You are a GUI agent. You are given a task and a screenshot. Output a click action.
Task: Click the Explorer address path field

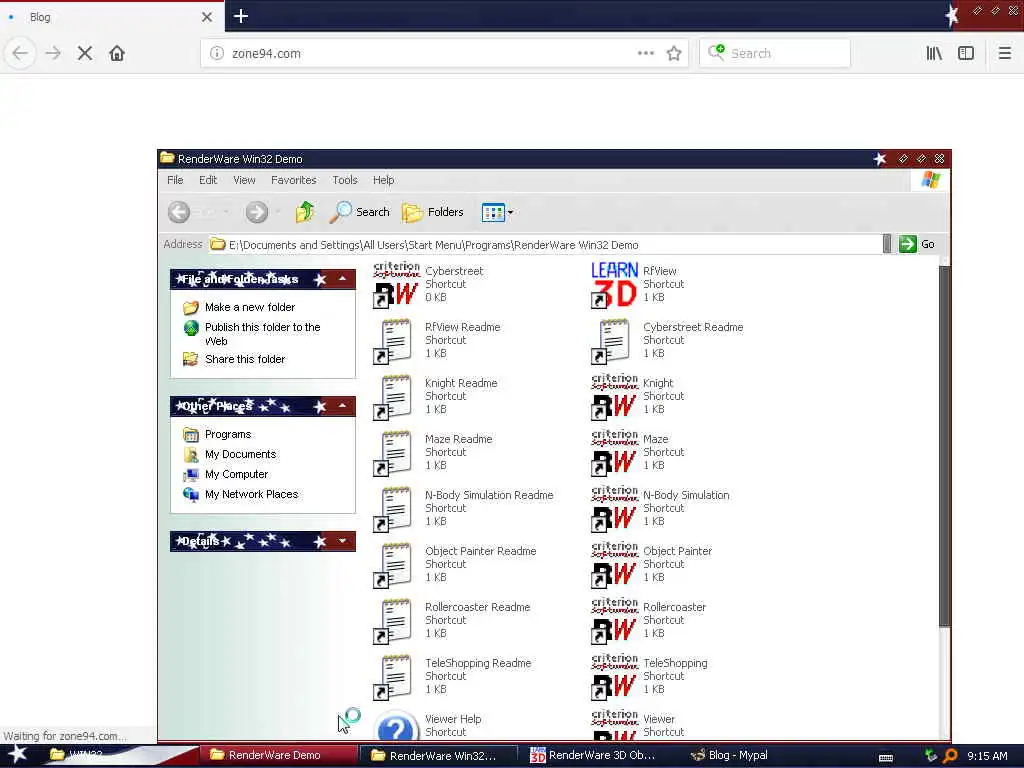coord(545,245)
